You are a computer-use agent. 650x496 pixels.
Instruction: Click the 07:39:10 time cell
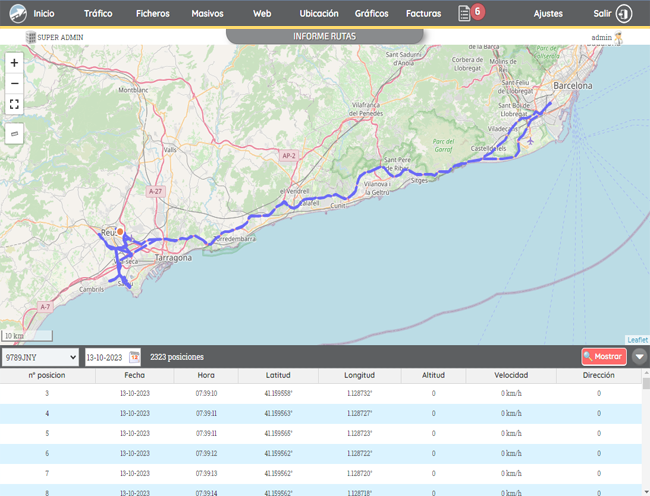(206, 394)
